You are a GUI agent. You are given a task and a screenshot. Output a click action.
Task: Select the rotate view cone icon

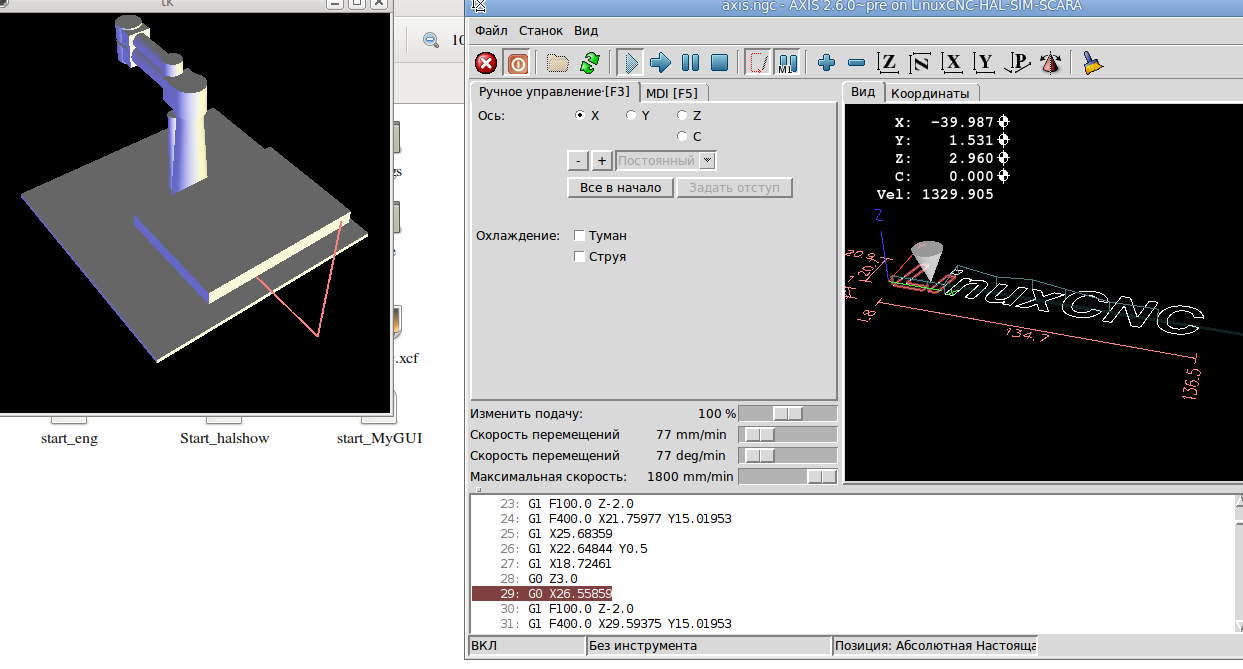point(1049,63)
